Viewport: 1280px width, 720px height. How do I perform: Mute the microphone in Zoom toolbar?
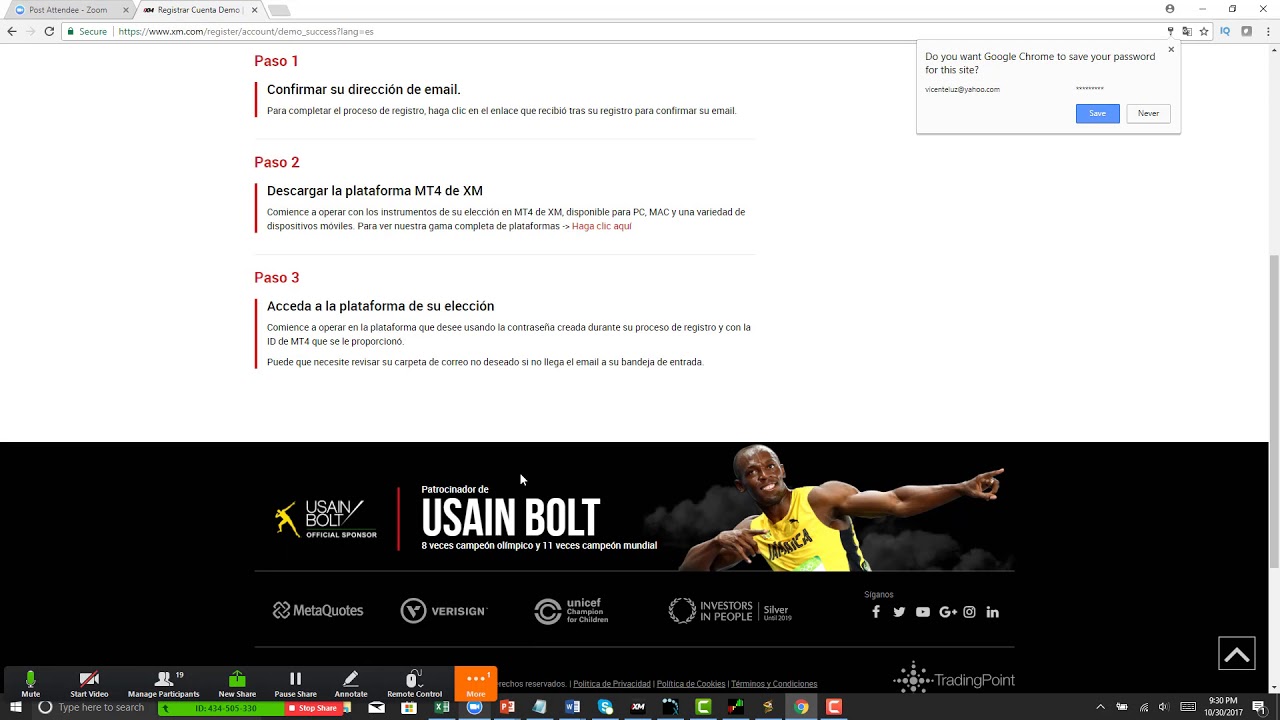tap(30, 684)
